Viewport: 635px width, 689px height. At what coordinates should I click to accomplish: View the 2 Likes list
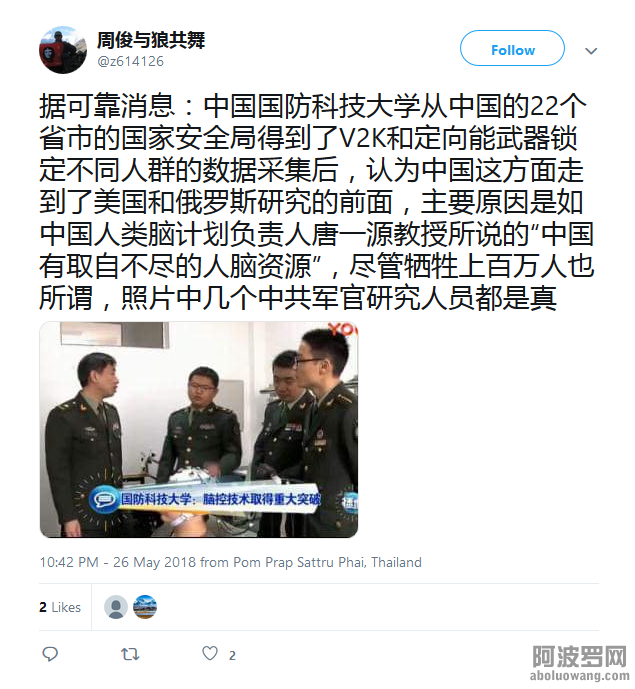pos(60,607)
